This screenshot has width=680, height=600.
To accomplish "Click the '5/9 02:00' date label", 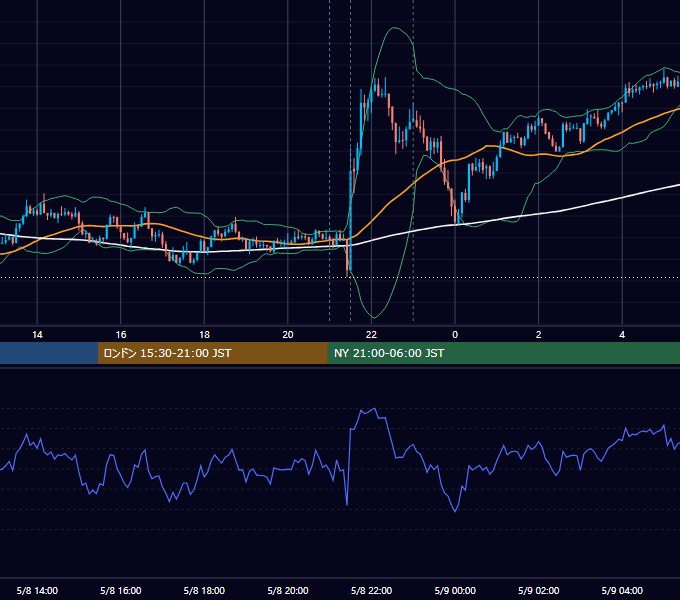I will [x=539, y=590].
